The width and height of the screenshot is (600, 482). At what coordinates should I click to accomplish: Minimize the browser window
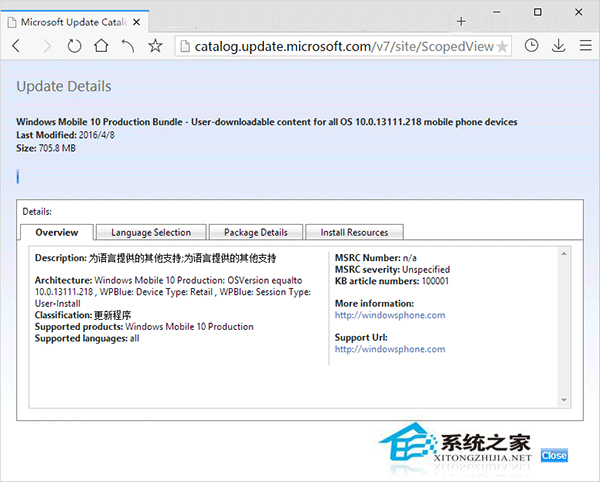pos(497,12)
